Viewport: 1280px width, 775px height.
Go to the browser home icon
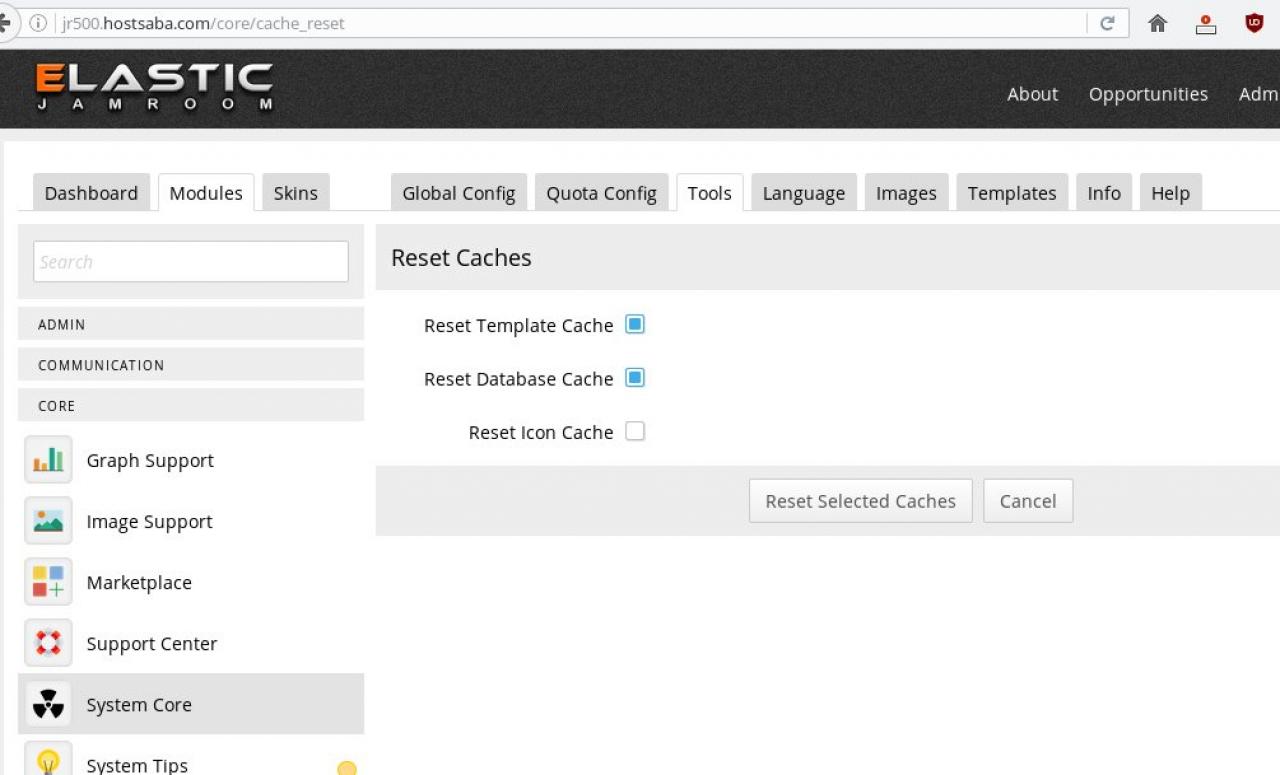[1158, 23]
